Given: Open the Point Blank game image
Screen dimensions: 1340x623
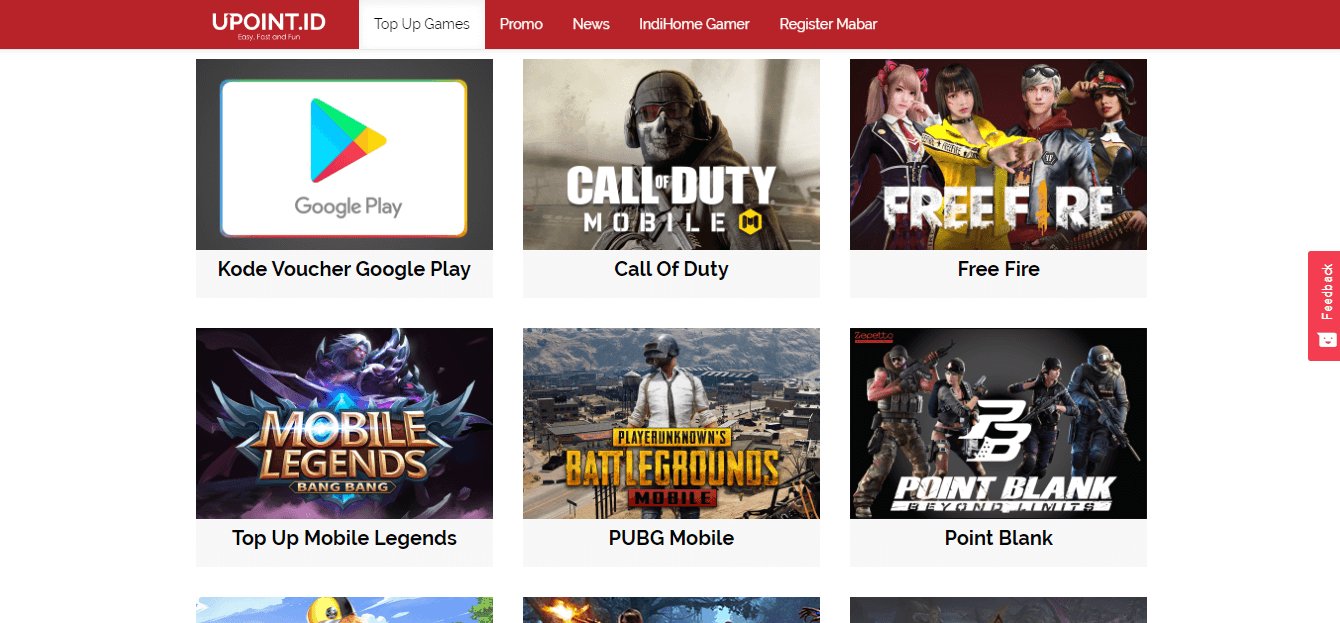Looking at the screenshot, I should 998,423.
